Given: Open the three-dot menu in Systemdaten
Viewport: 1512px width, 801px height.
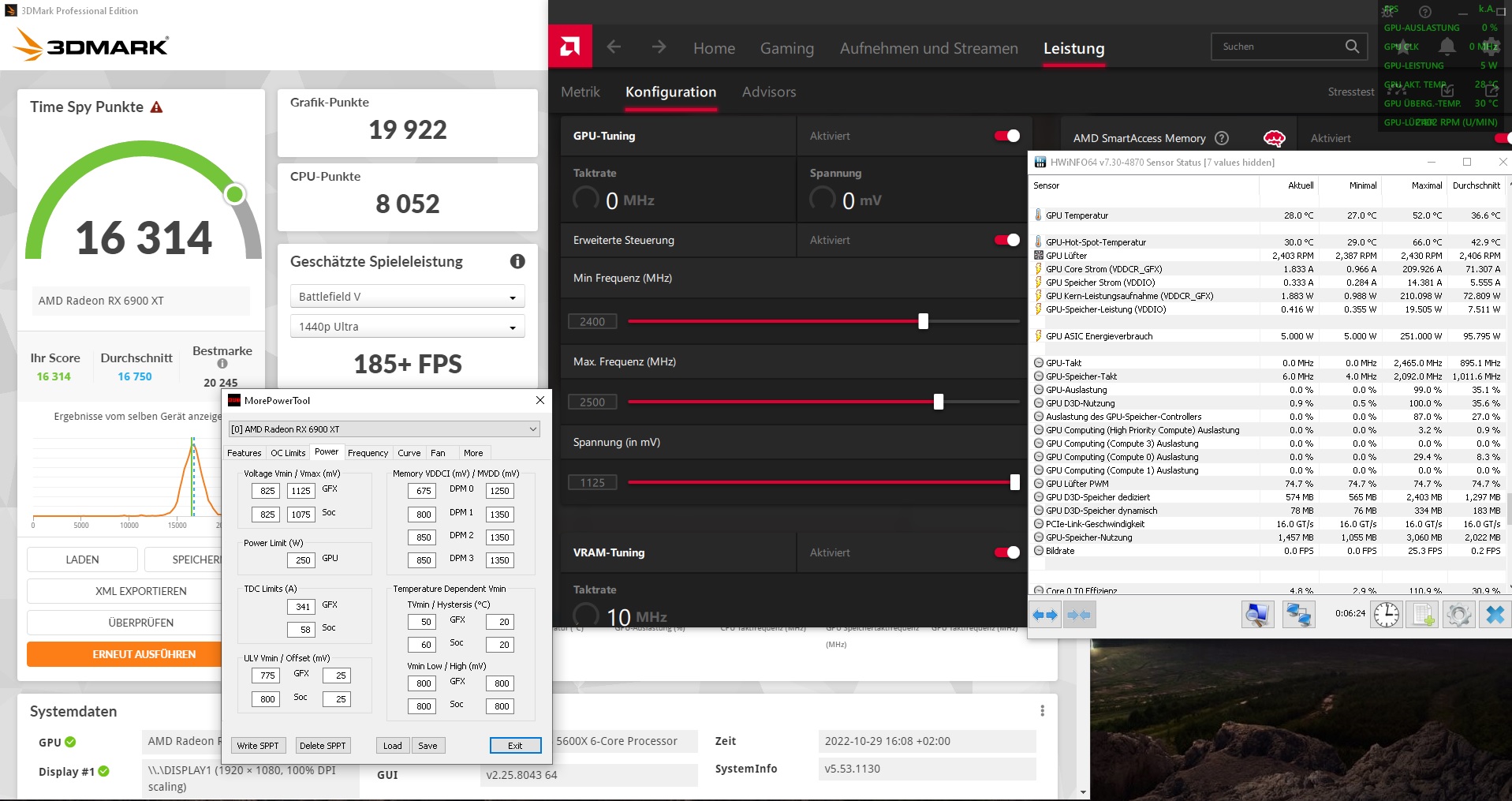Looking at the screenshot, I should coord(1042,710).
